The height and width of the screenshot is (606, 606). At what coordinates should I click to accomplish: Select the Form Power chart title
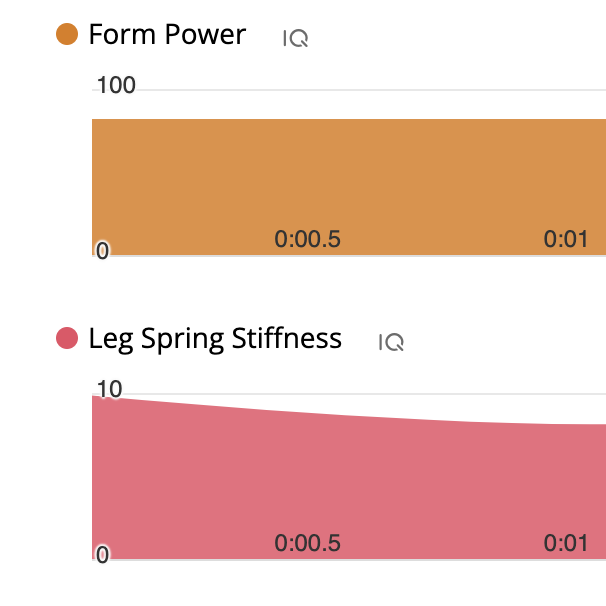[167, 34]
